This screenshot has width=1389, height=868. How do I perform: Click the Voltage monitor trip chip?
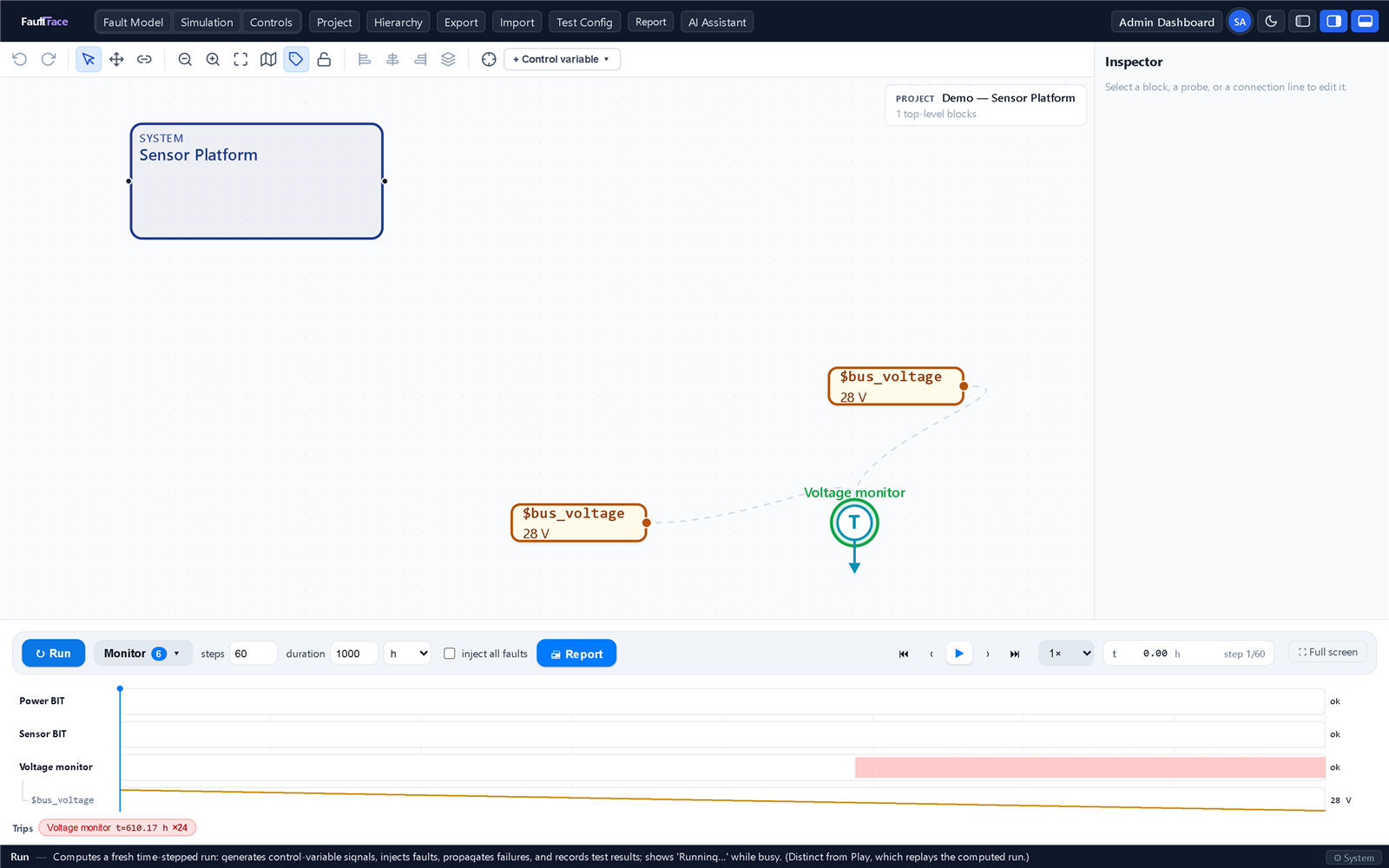[x=117, y=828]
